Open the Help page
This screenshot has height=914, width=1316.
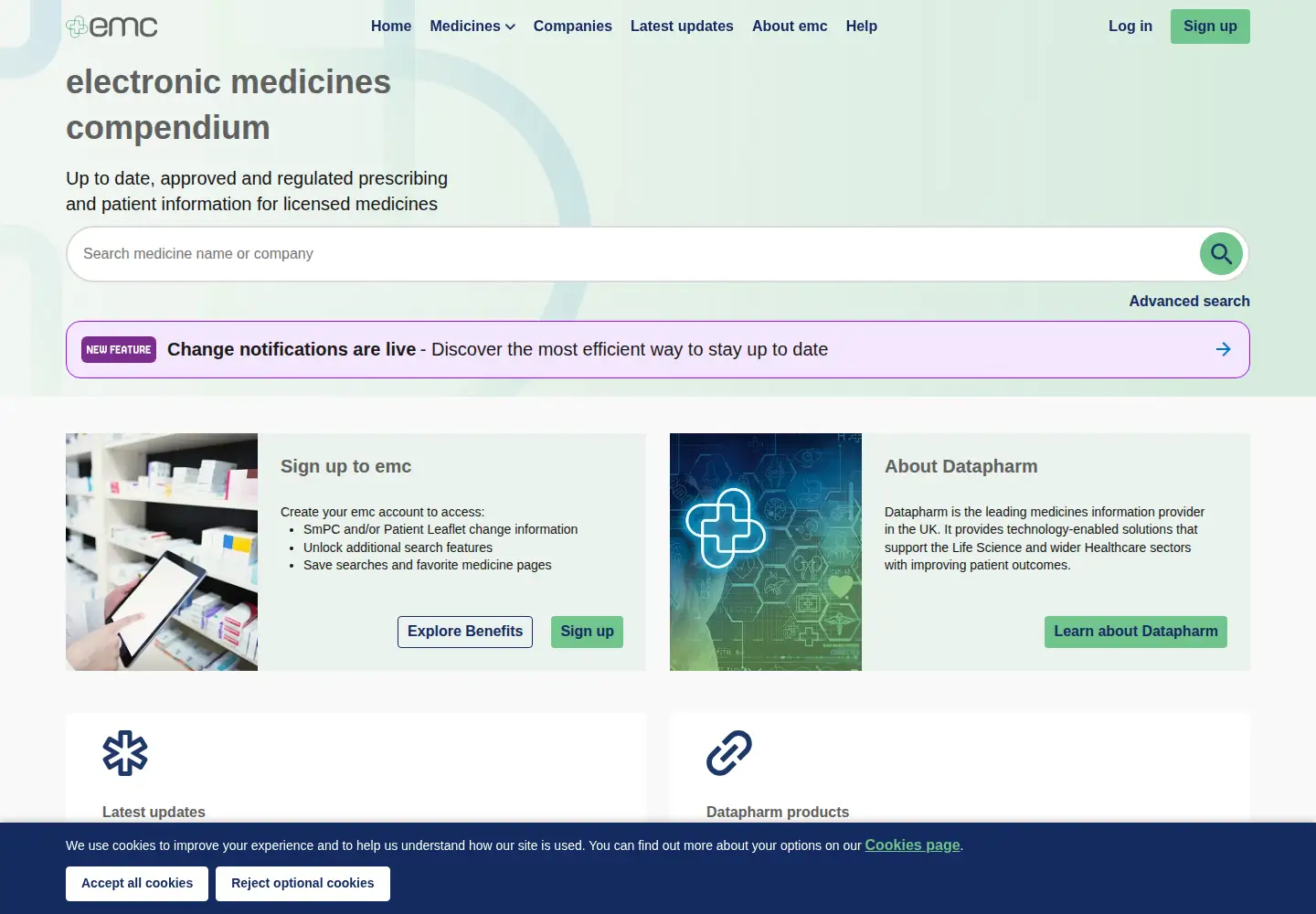[x=862, y=27]
